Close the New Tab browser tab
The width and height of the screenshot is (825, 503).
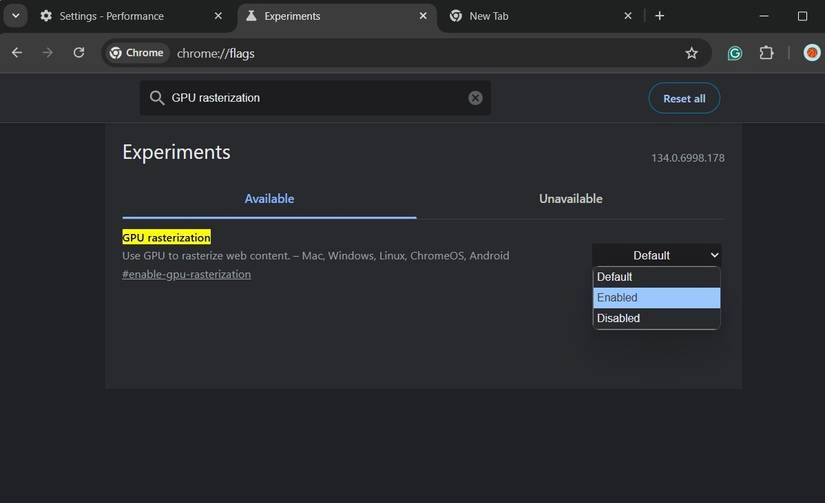(x=628, y=16)
